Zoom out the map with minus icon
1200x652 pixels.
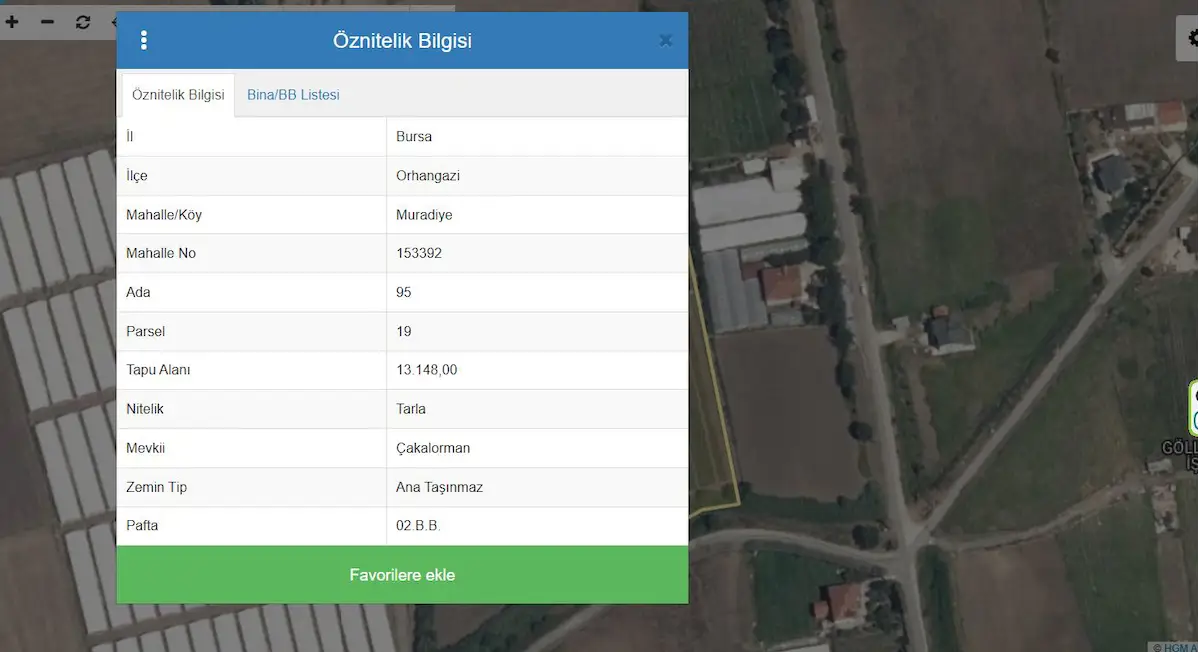click(47, 21)
